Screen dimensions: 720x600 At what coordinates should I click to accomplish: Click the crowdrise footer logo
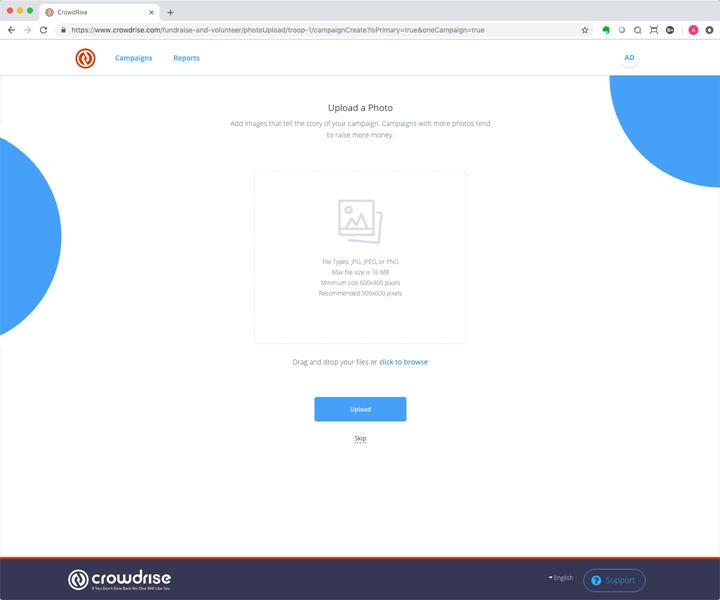pyautogui.click(x=119, y=580)
